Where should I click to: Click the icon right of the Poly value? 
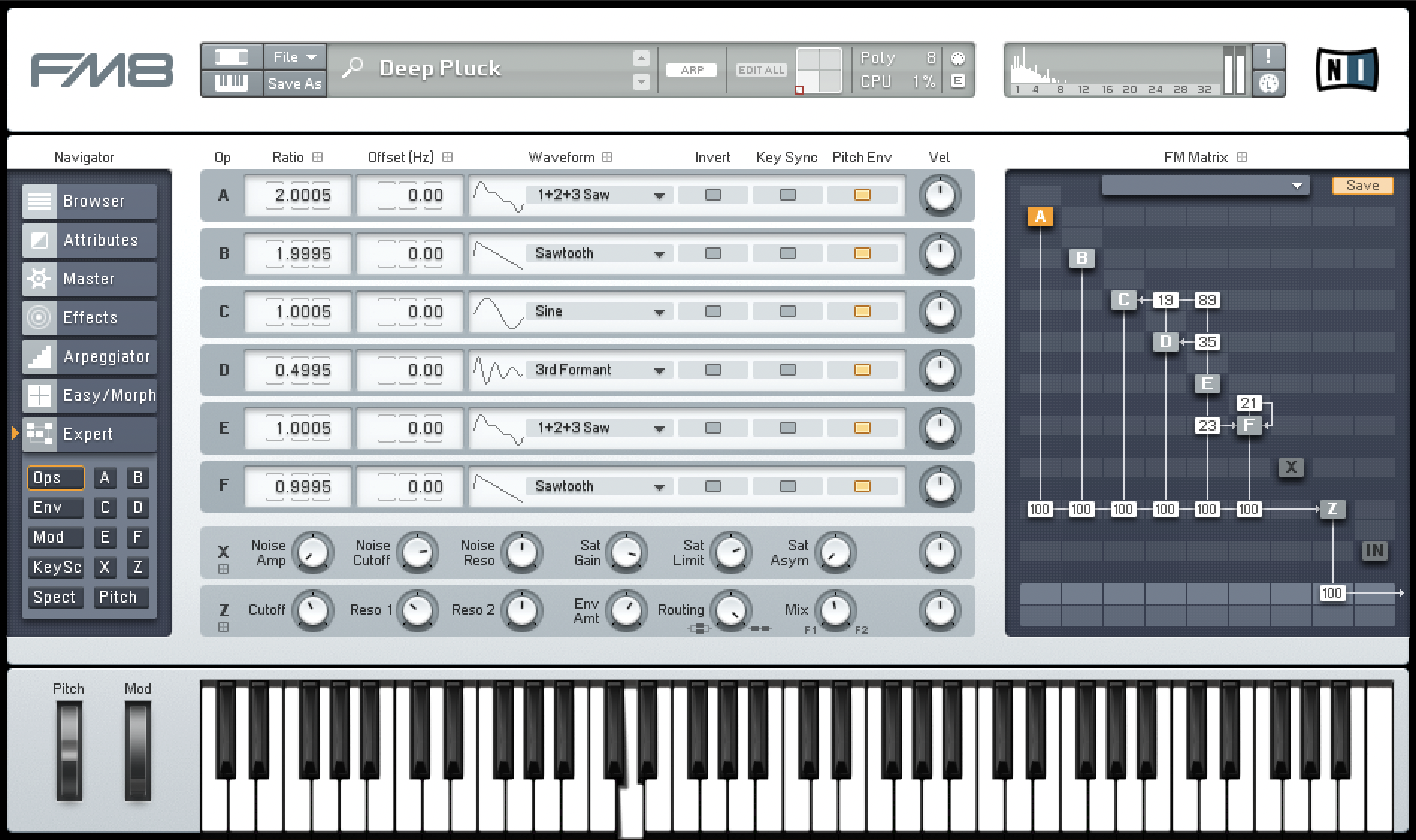click(958, 58)
